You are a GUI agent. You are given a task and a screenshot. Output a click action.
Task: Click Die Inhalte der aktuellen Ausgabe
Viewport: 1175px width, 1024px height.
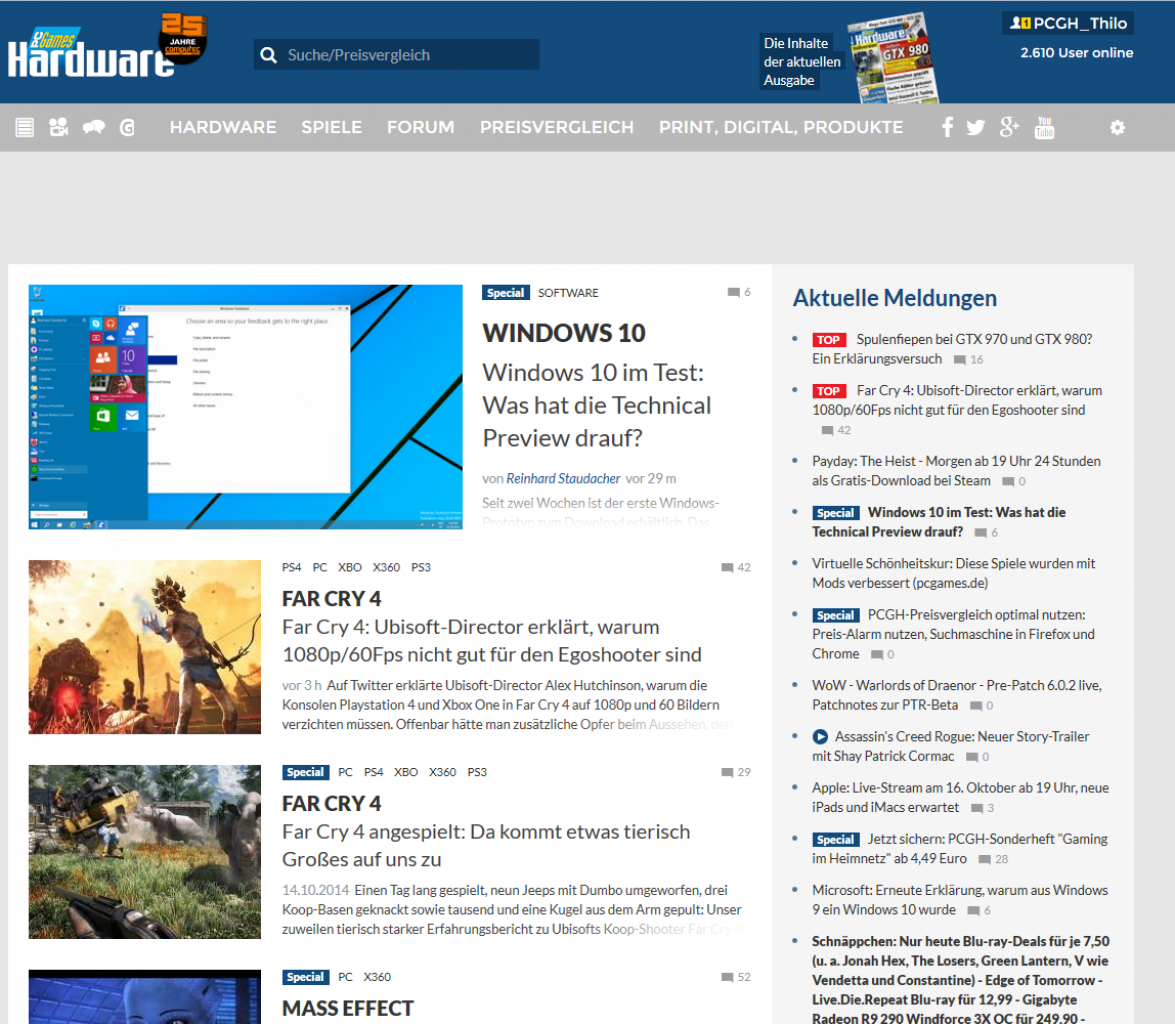(x=802, y=61)
